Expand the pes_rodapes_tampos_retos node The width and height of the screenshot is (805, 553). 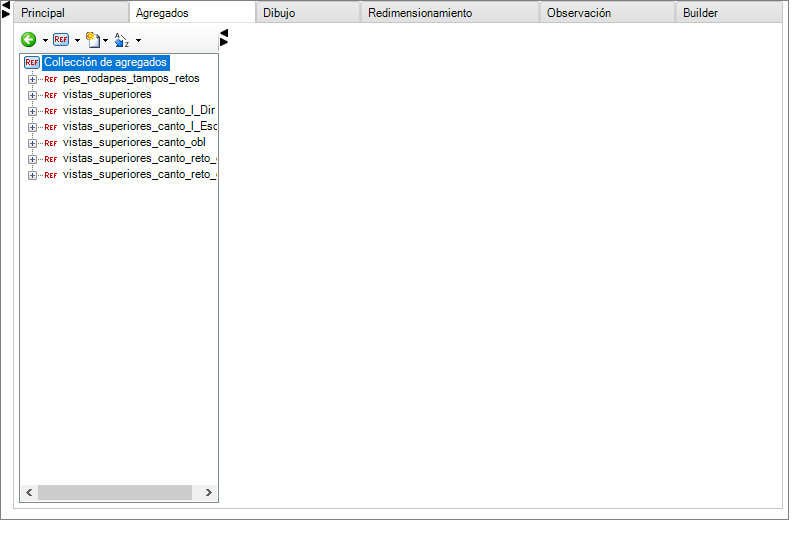(32, 79)
